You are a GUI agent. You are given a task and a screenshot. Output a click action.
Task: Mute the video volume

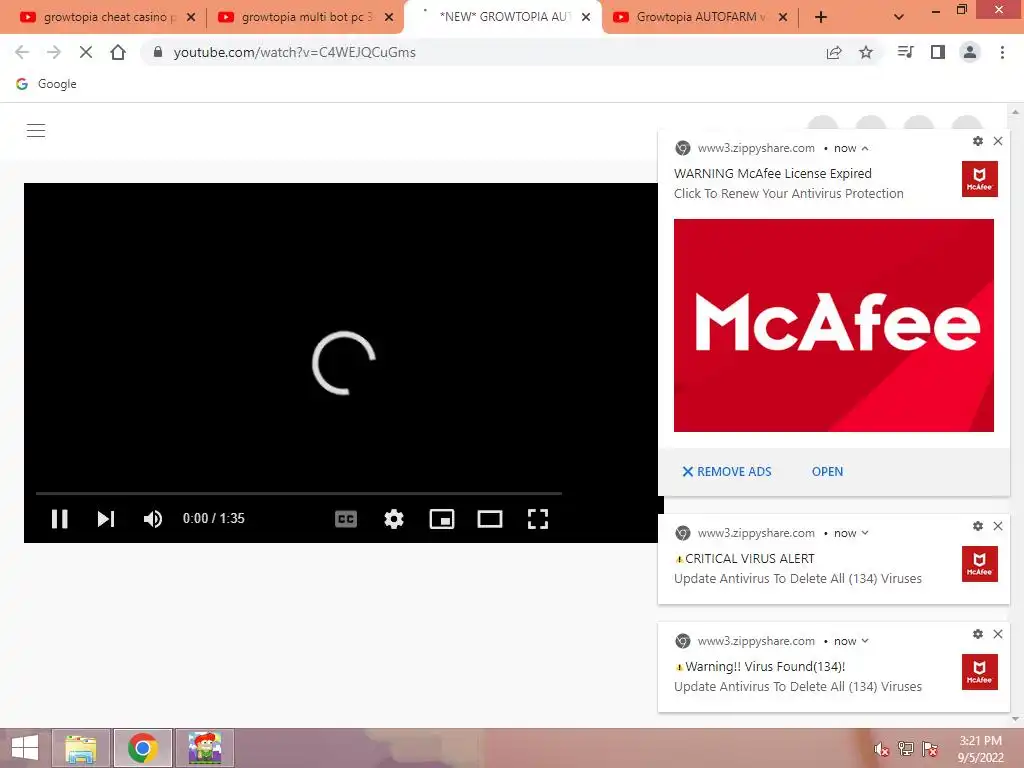point(153,519)
